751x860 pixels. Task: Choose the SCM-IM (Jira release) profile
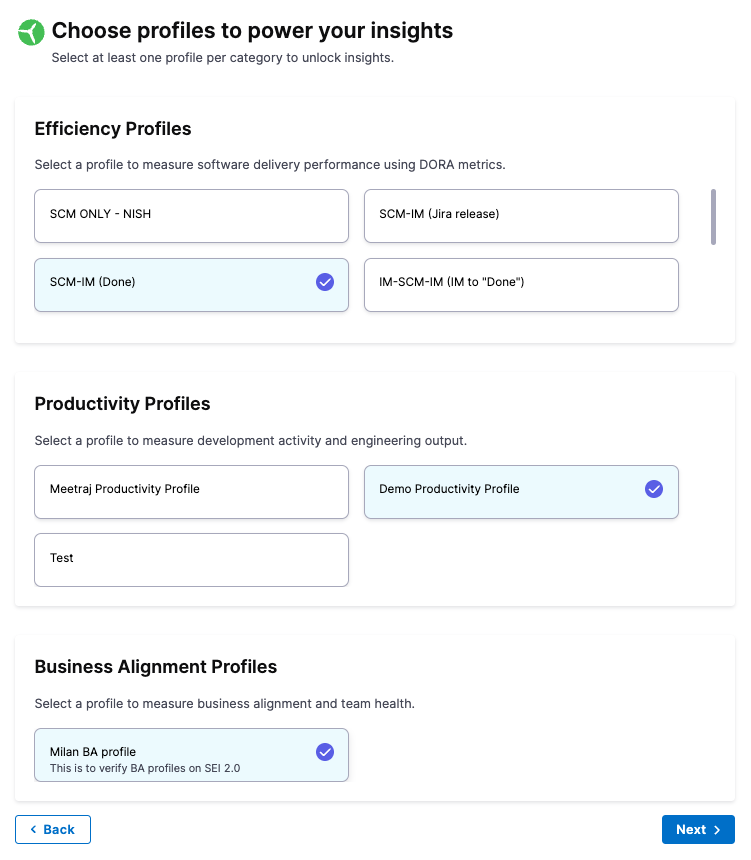point(521,215)
